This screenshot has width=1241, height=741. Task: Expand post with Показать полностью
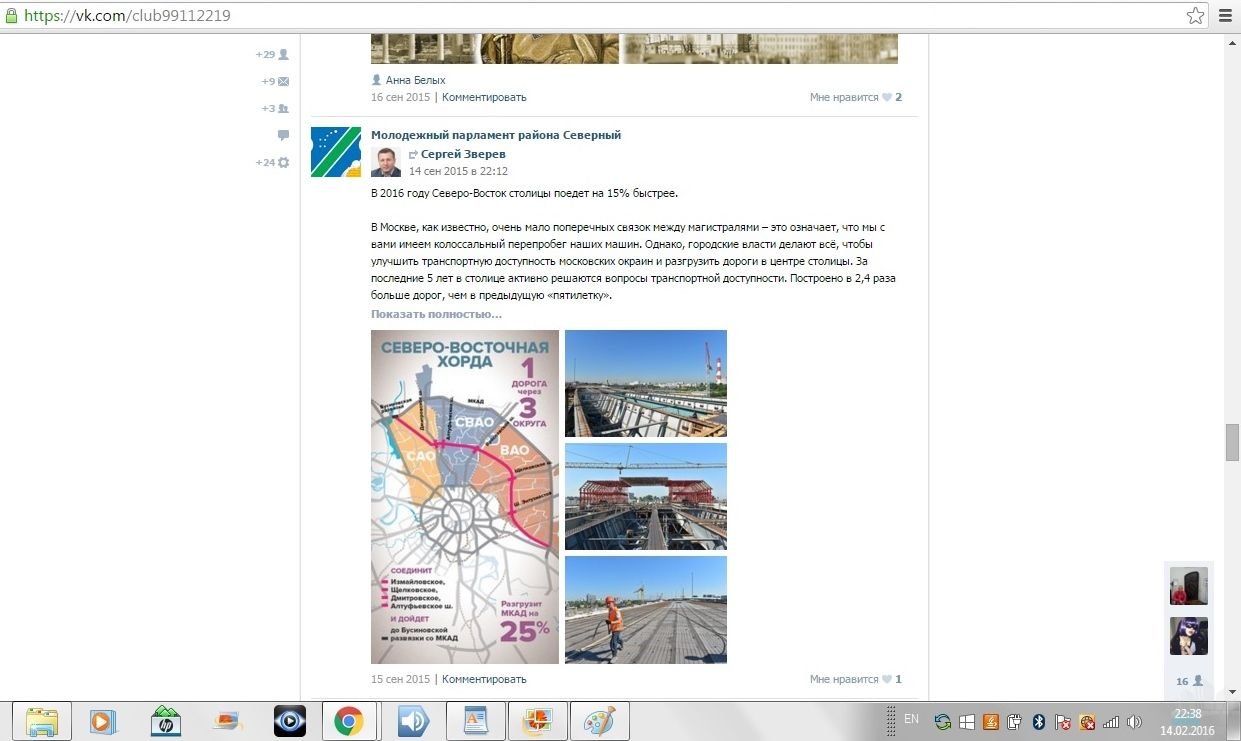436,314
